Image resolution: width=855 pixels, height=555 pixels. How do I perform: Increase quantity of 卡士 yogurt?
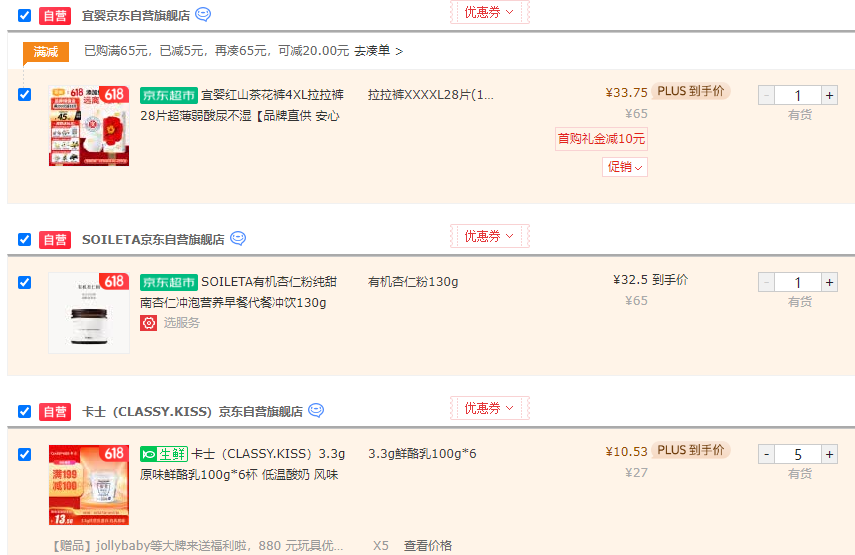pos(829,454)
